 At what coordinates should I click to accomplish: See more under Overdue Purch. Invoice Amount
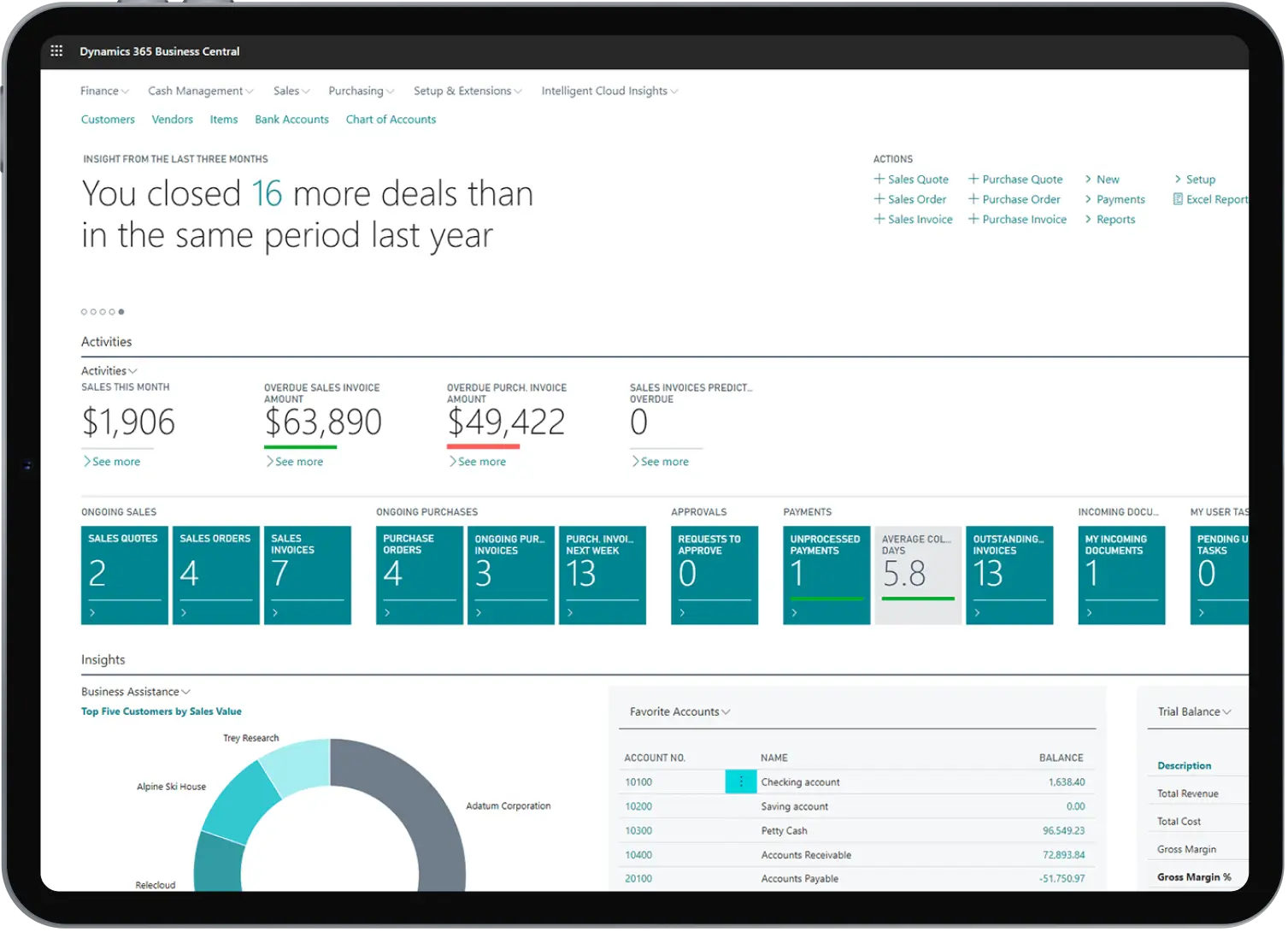coord(478,462)
